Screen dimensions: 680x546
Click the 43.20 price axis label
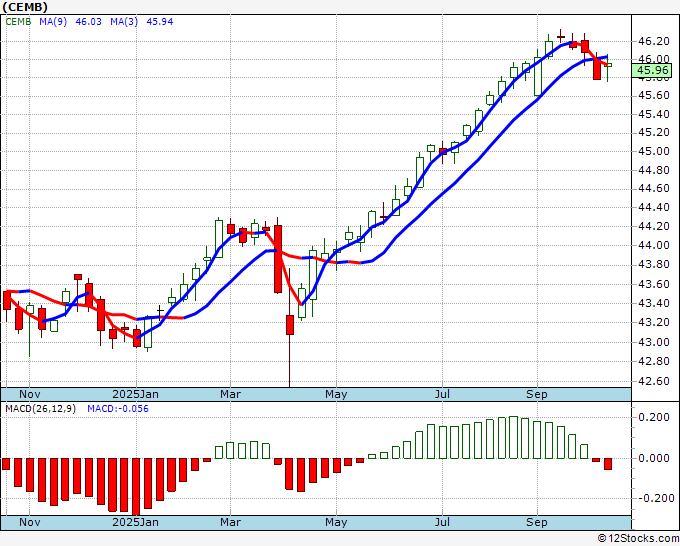654,322
